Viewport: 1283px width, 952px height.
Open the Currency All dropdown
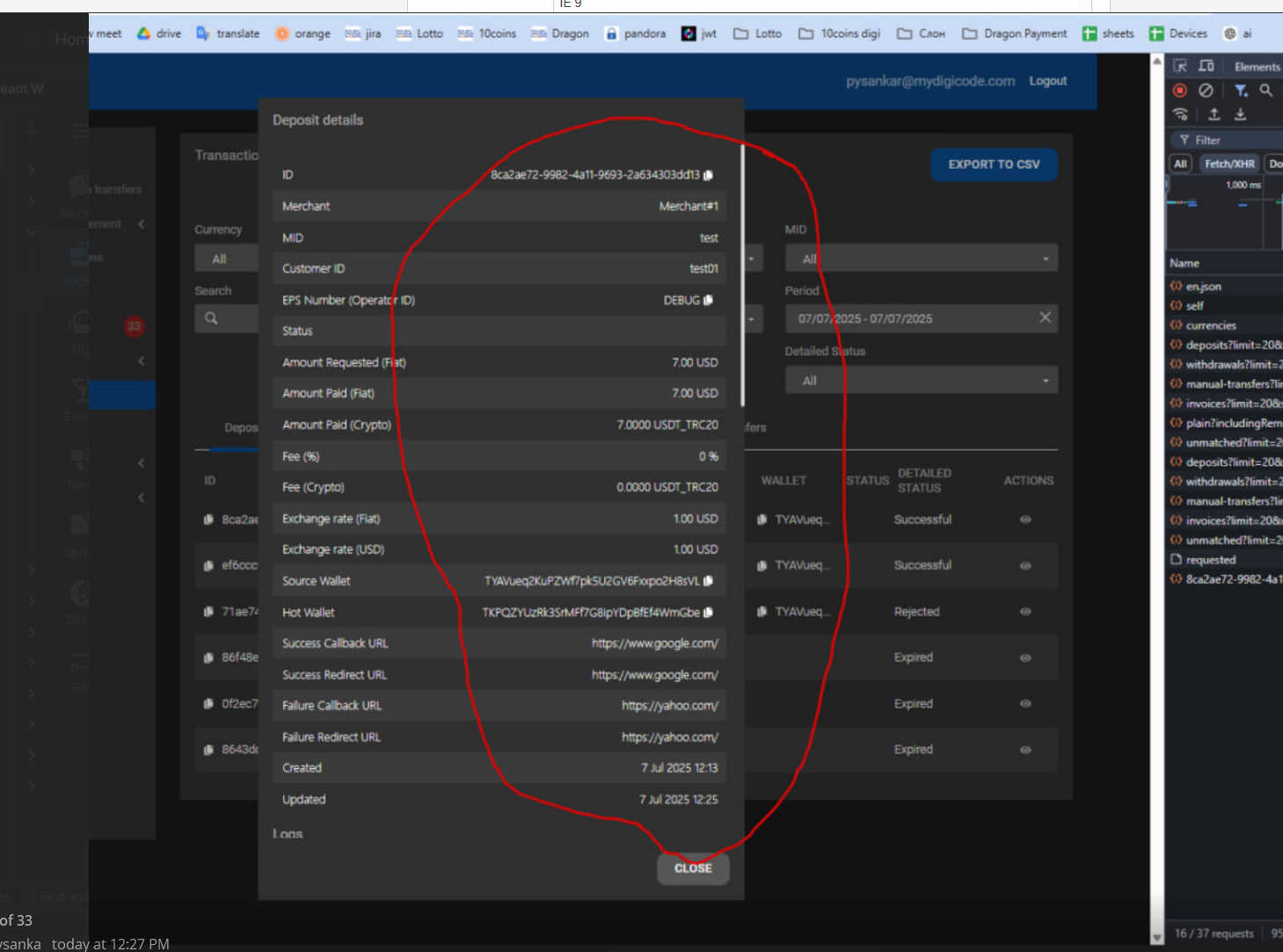(227, 259)
